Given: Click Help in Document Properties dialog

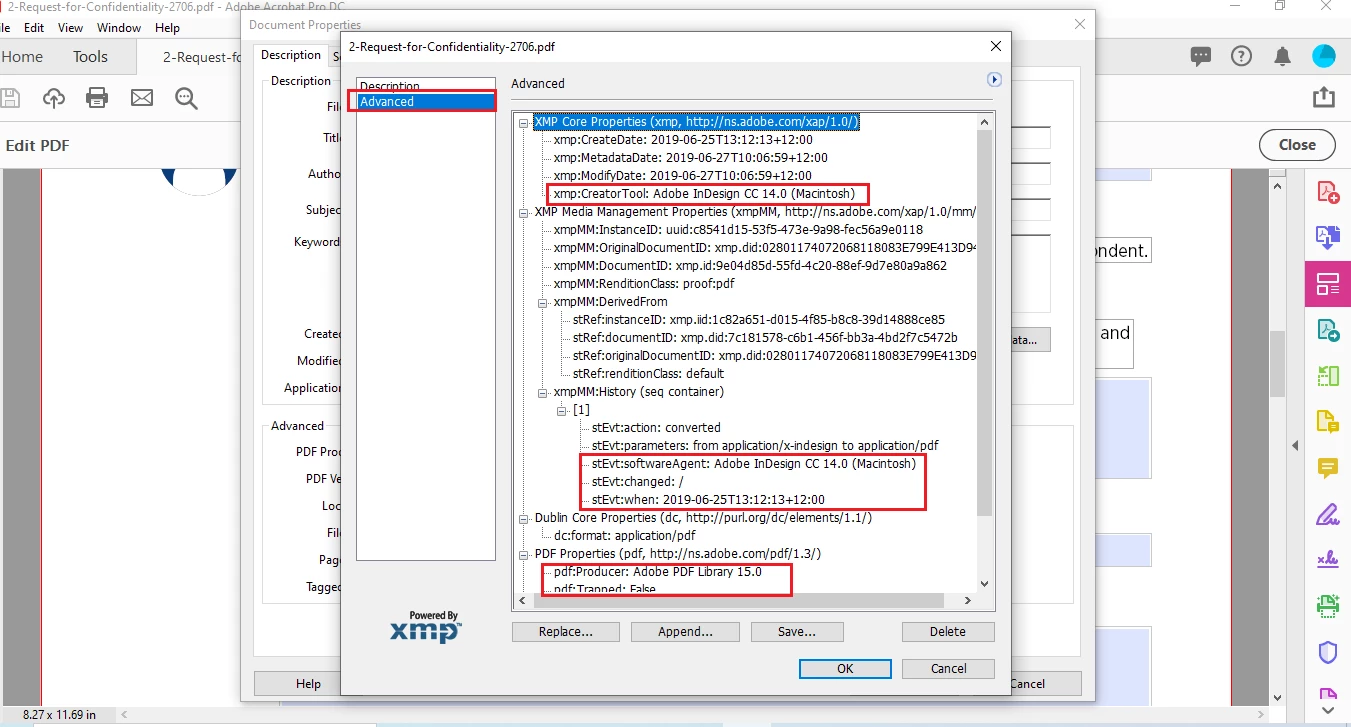Looking at the screenshot, I should (308, 684).
